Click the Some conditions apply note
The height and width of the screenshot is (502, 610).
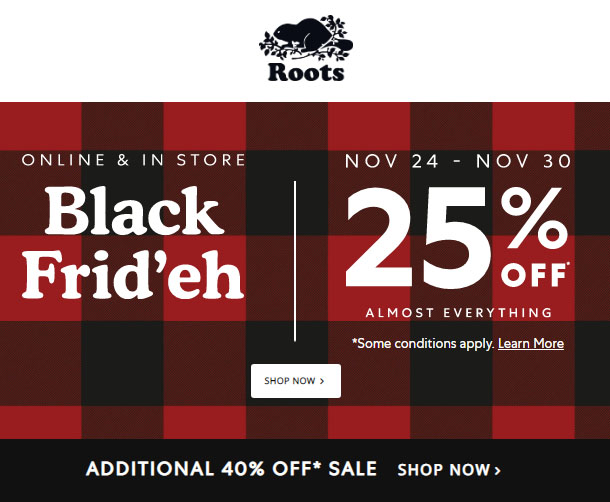coord(422,343)
